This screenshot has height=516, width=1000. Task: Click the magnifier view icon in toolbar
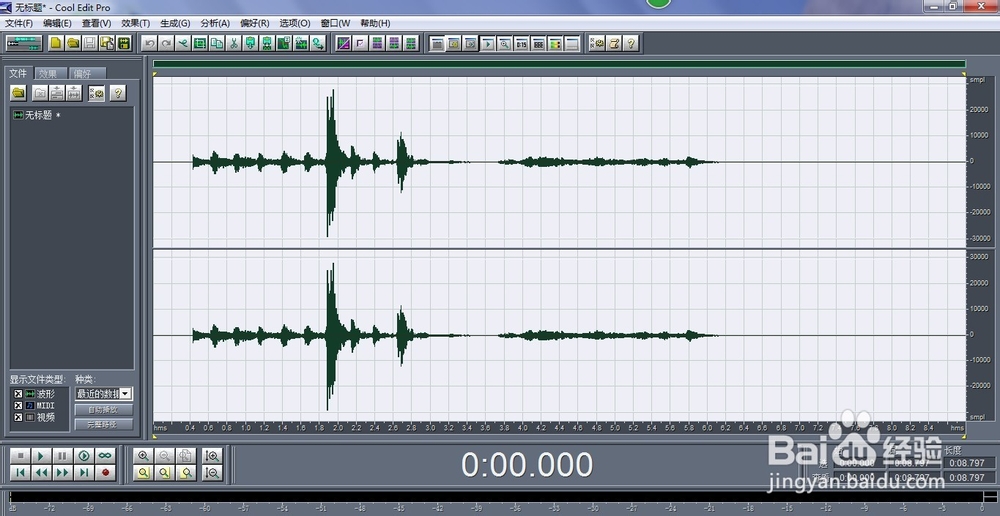(504, 43)
